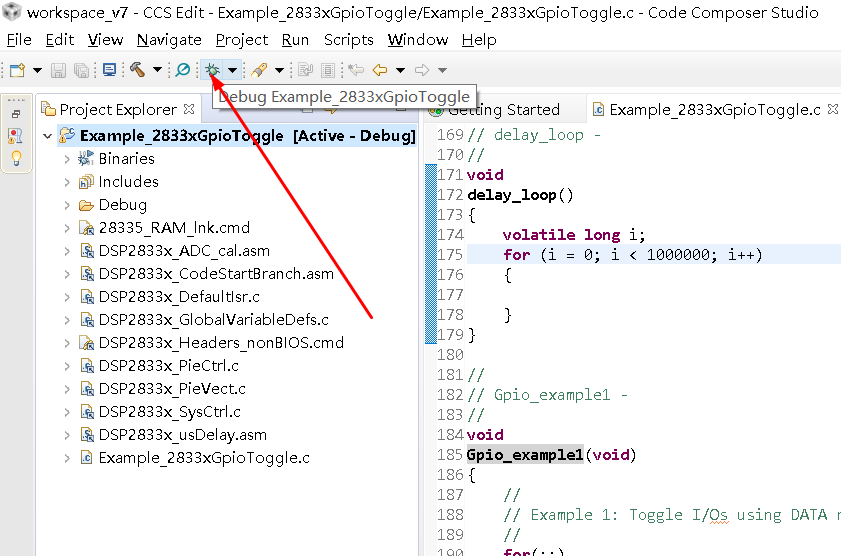
Task: Open the Edit menu
Action: coord(60,40)
